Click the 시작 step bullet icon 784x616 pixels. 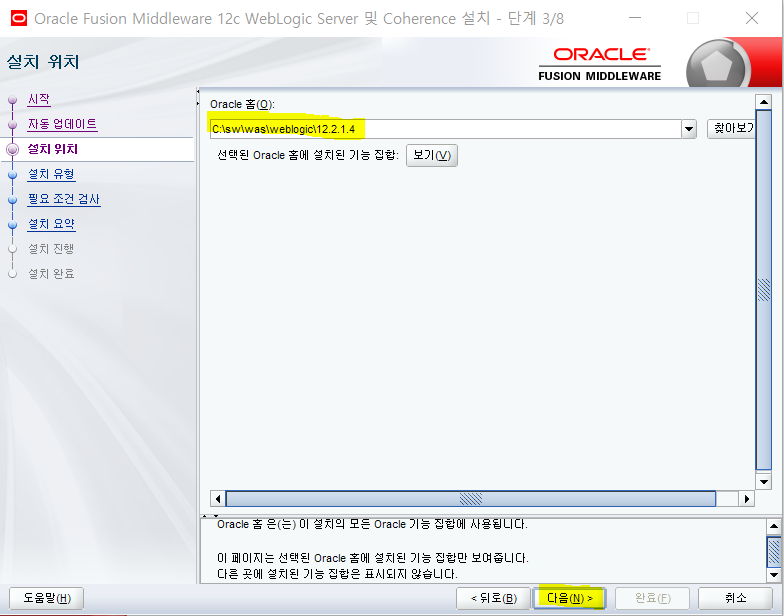click(x=12, y=100)
